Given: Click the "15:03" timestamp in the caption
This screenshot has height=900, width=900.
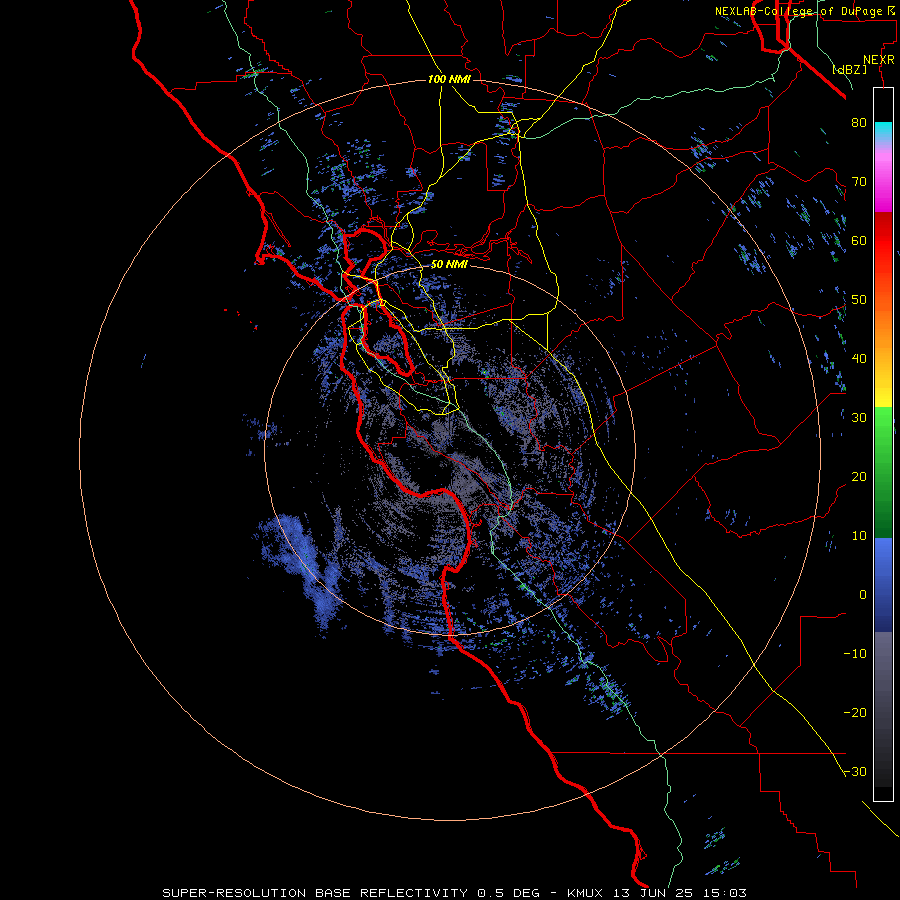Looking at the screenshot, I should (723, 893).
